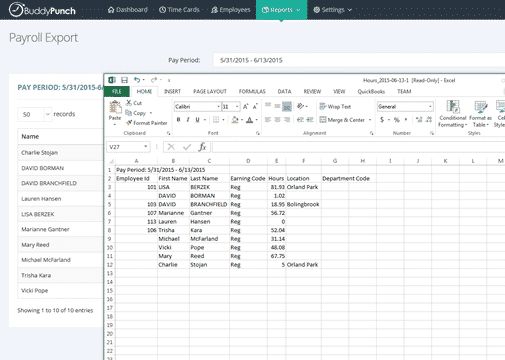Open the QuickBooks ribbon tab
This screenshot has width=505, height=360.
(x=371, y=91)
